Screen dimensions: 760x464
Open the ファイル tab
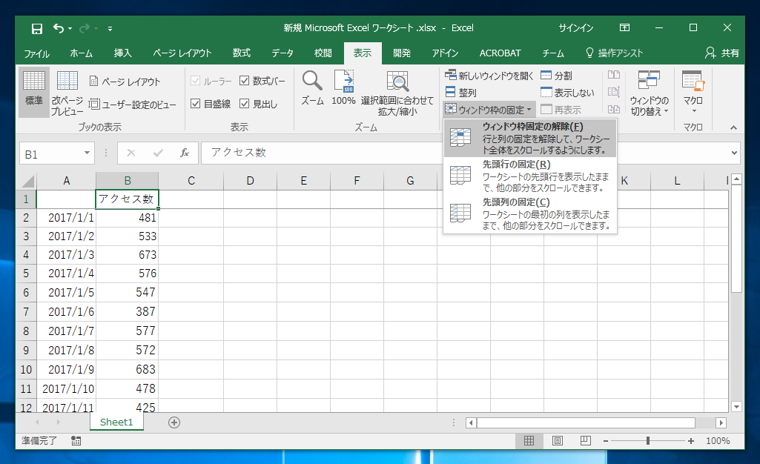(x=37, y=53)
